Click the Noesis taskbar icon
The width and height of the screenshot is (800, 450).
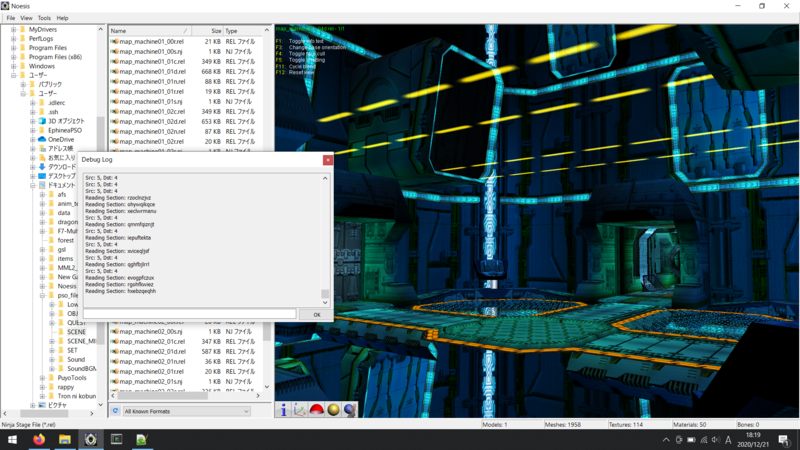pyautogui.click(x=91, y=439)
